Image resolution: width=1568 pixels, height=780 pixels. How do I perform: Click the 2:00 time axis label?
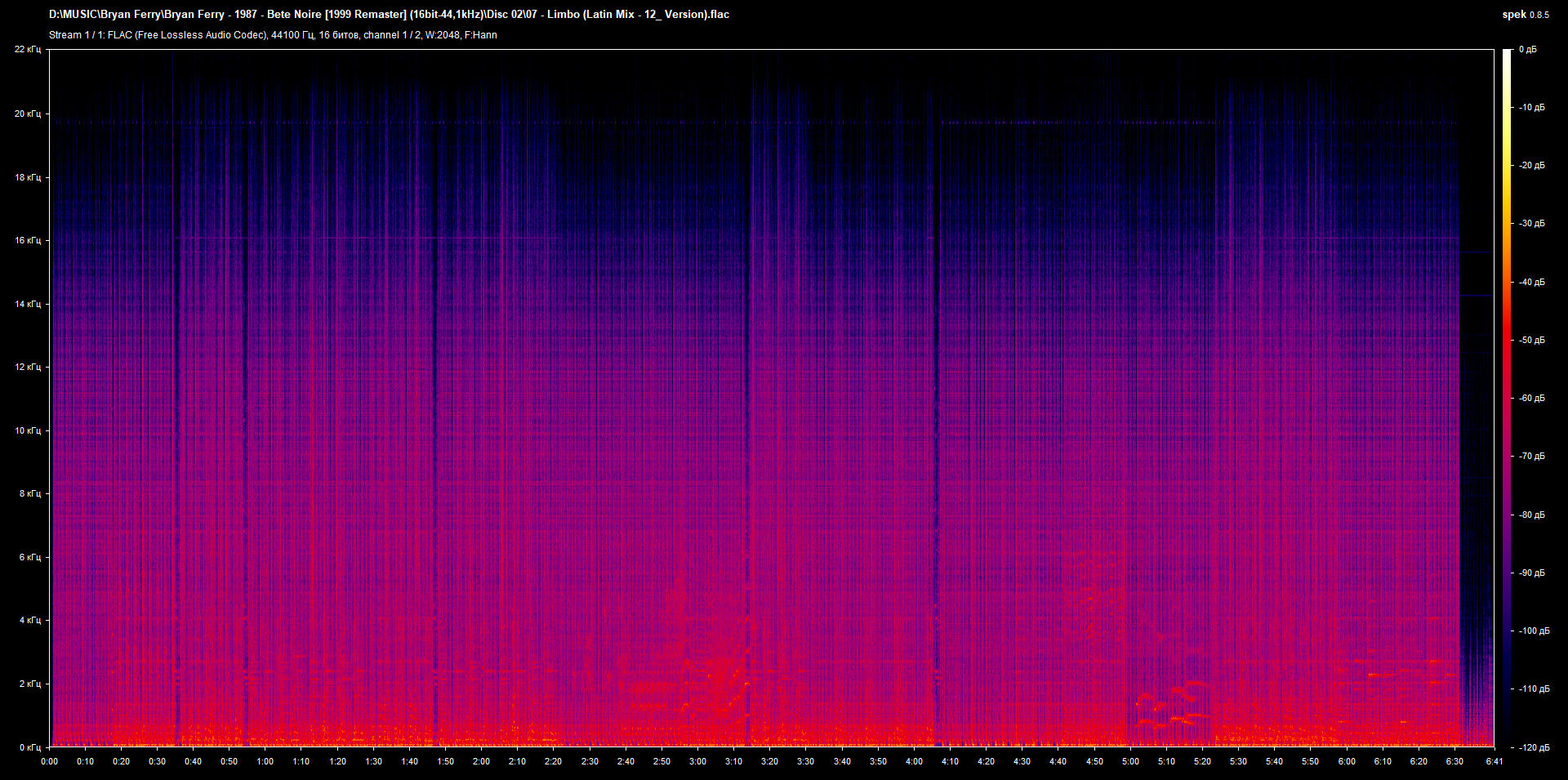482,762
